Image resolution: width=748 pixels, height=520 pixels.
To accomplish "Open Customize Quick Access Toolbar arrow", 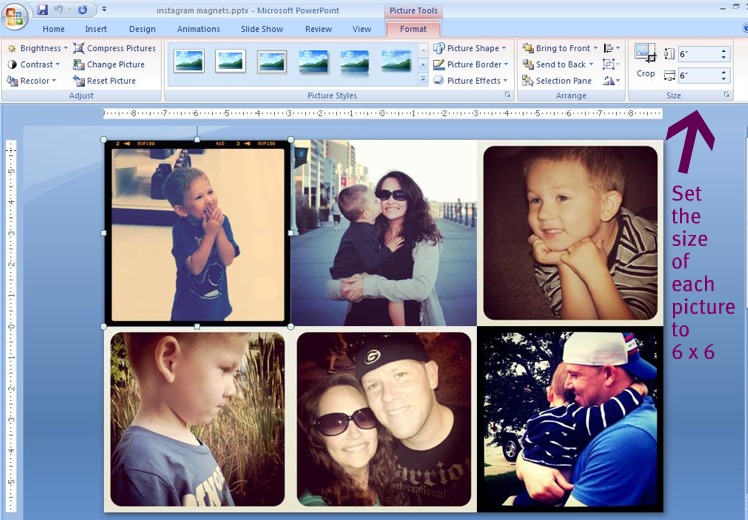I will click(104, 10).
